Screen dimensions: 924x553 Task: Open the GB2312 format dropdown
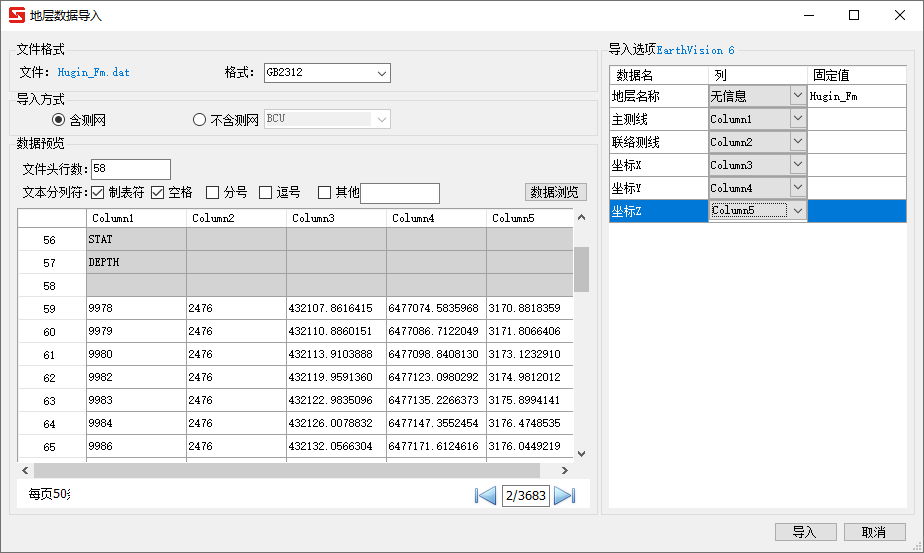pos(381,73)
